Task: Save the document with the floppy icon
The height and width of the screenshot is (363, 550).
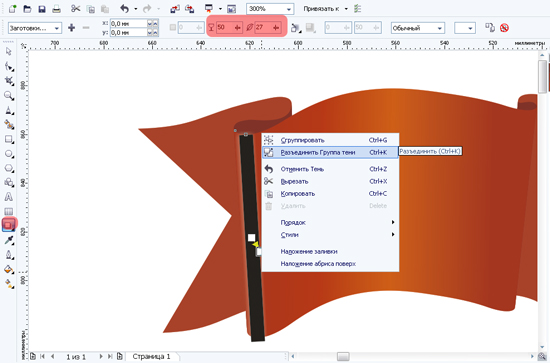Action: pos(42,9)
